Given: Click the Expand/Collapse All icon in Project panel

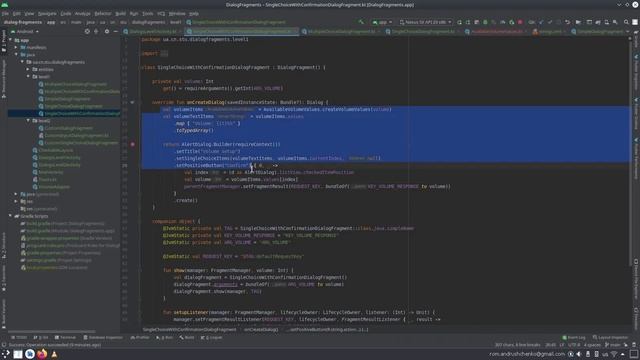Looking at the screenshot, I should coord(96,31).
